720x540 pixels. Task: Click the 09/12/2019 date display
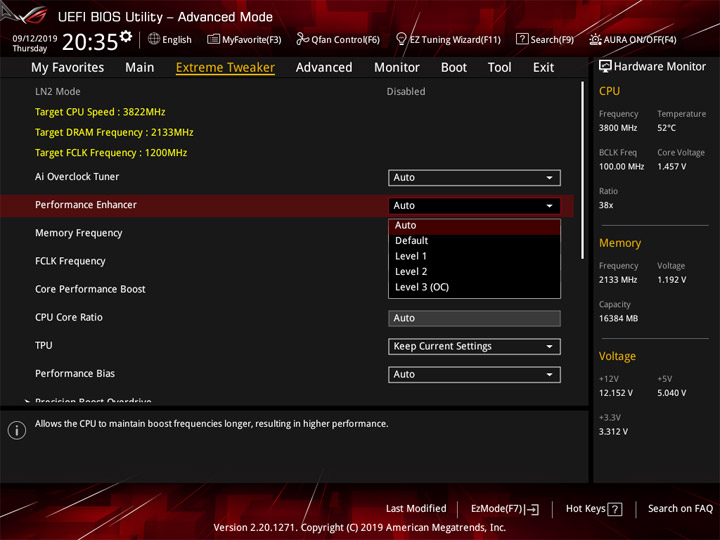pos(34,39)
